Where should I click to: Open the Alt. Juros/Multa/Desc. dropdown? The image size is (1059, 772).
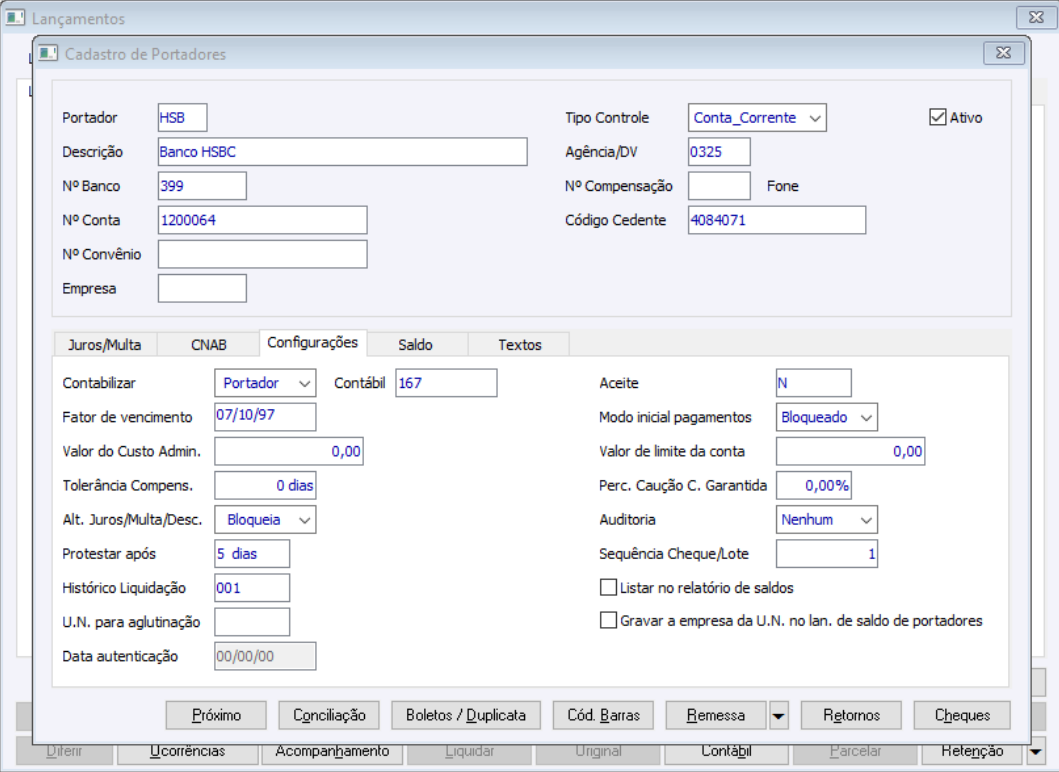click(304, 520)
